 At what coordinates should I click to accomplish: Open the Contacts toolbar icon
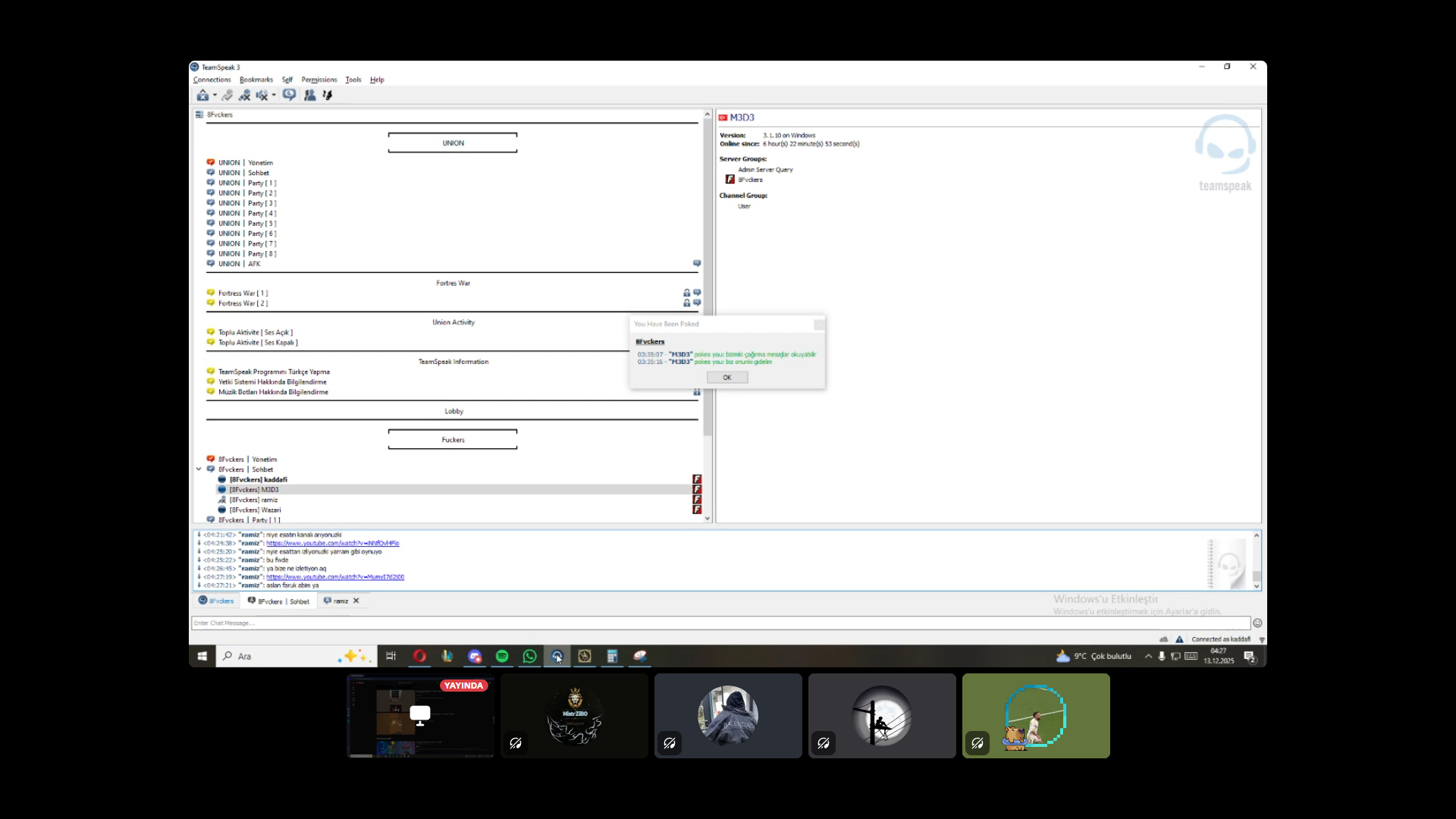[309, 96]
